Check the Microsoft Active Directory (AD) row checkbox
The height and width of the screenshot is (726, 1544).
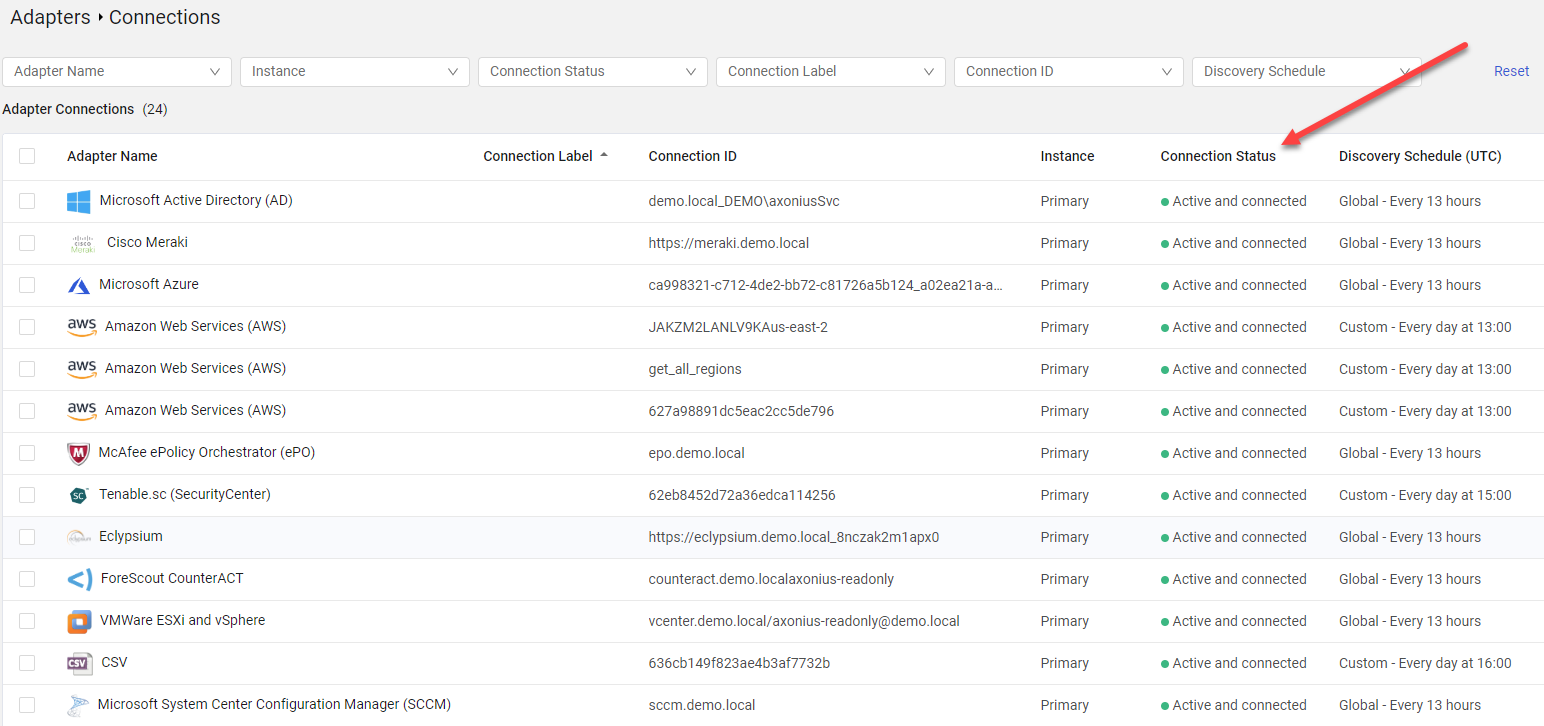click(27, 201)
